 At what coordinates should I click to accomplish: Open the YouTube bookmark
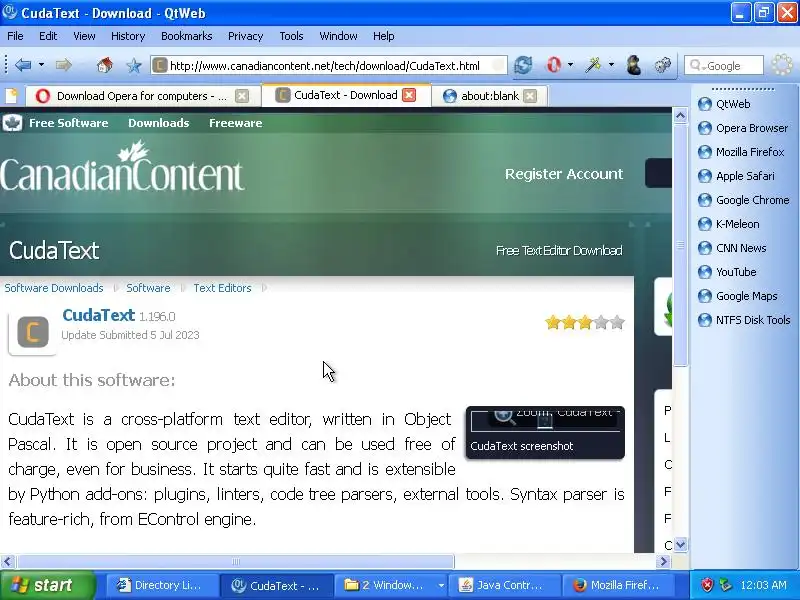[727, 272]
